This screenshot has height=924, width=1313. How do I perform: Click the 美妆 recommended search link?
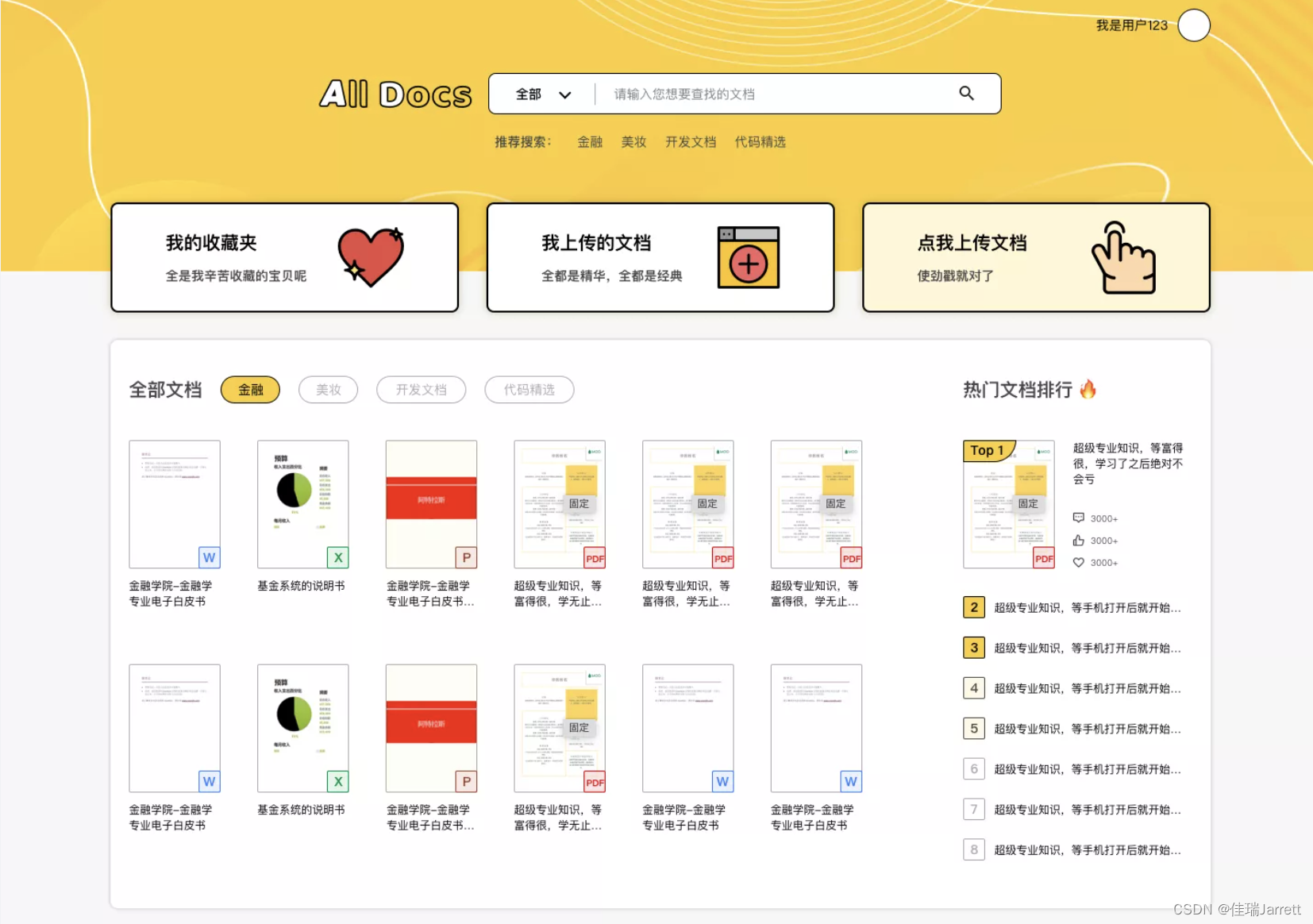(633, 141)
